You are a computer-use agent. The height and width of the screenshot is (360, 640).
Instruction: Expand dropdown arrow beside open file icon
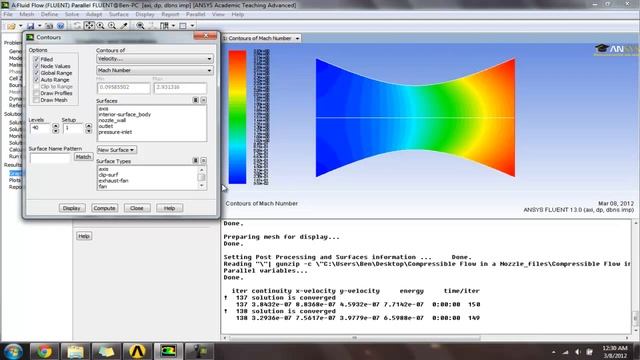click(x=20, y=26)
